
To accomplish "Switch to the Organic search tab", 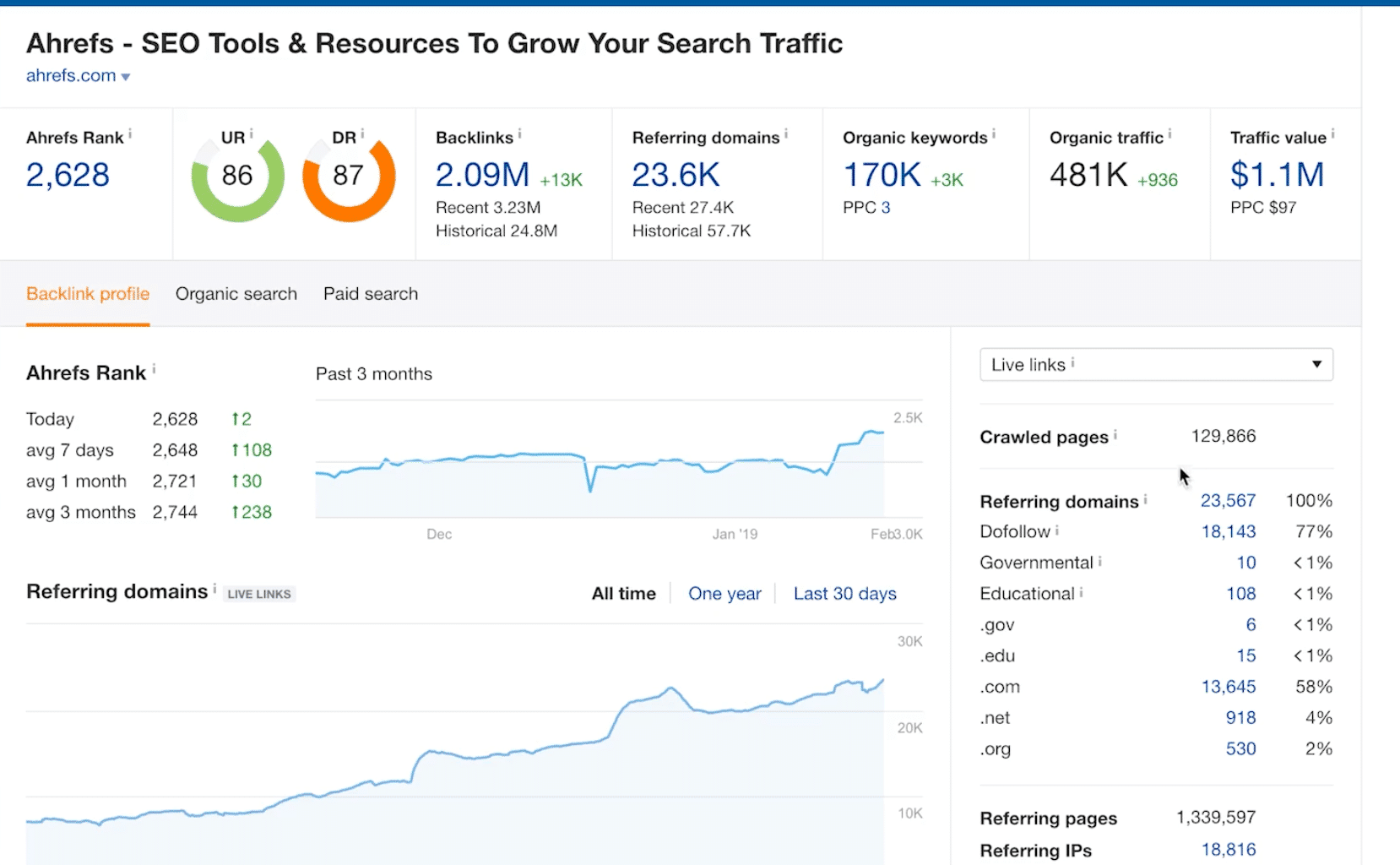I will pyautogui.click(x=236, y=294).
